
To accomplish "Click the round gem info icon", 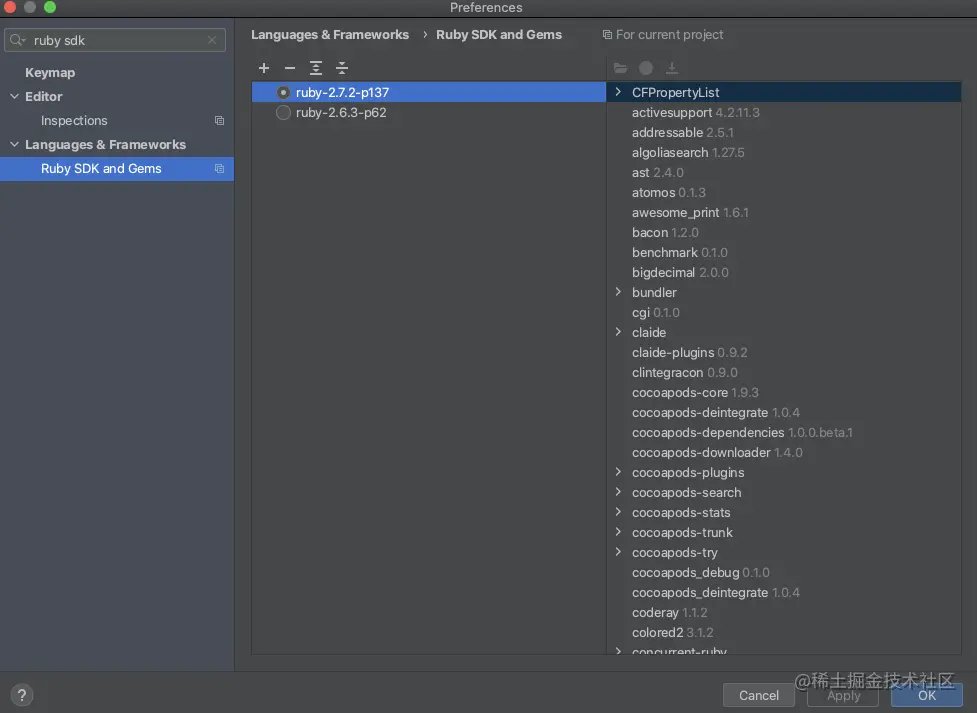I will coord(646,68).
